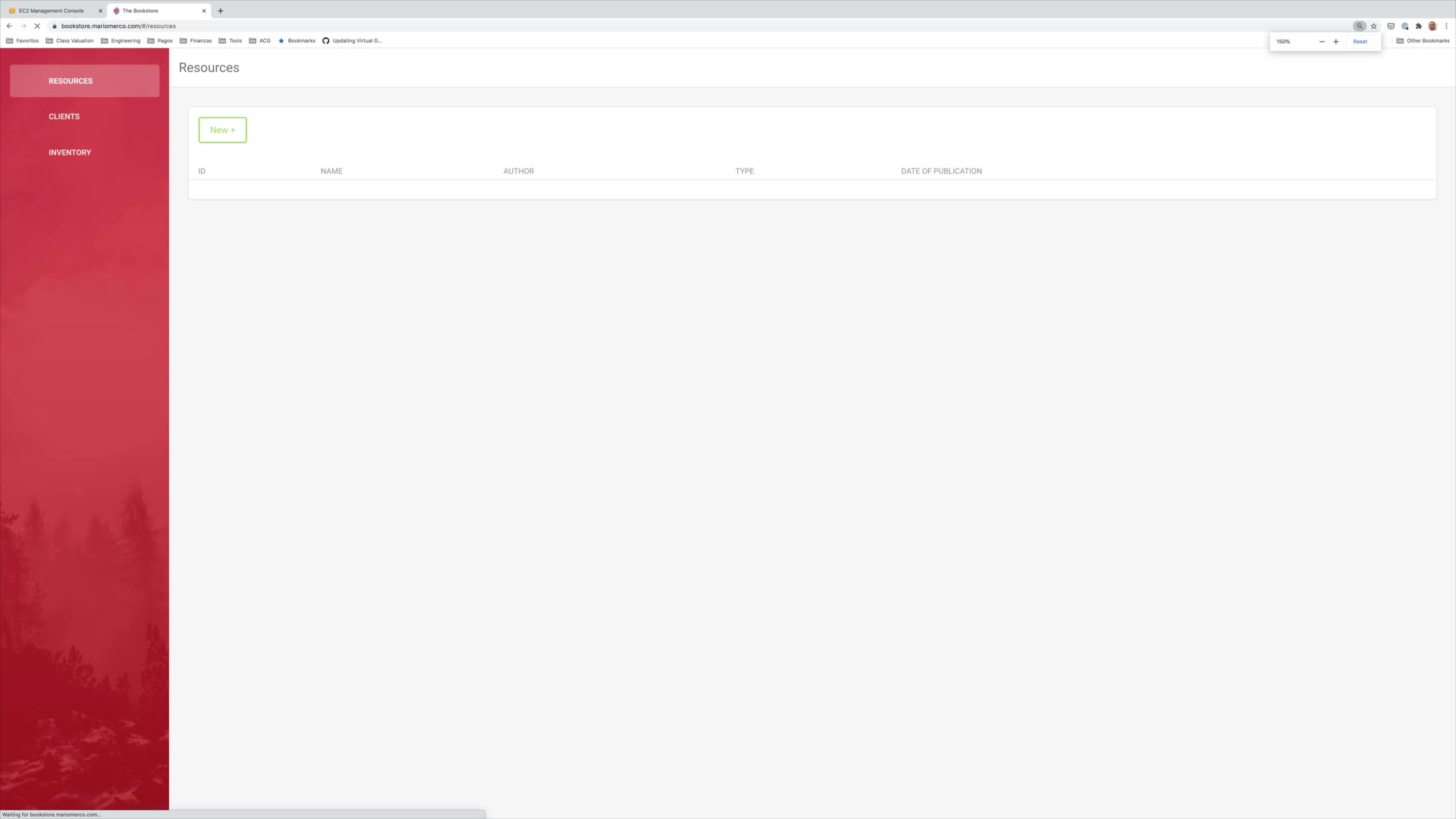
Task: Open the 1Password extension icon
Action: click(x=1404, y=26)
